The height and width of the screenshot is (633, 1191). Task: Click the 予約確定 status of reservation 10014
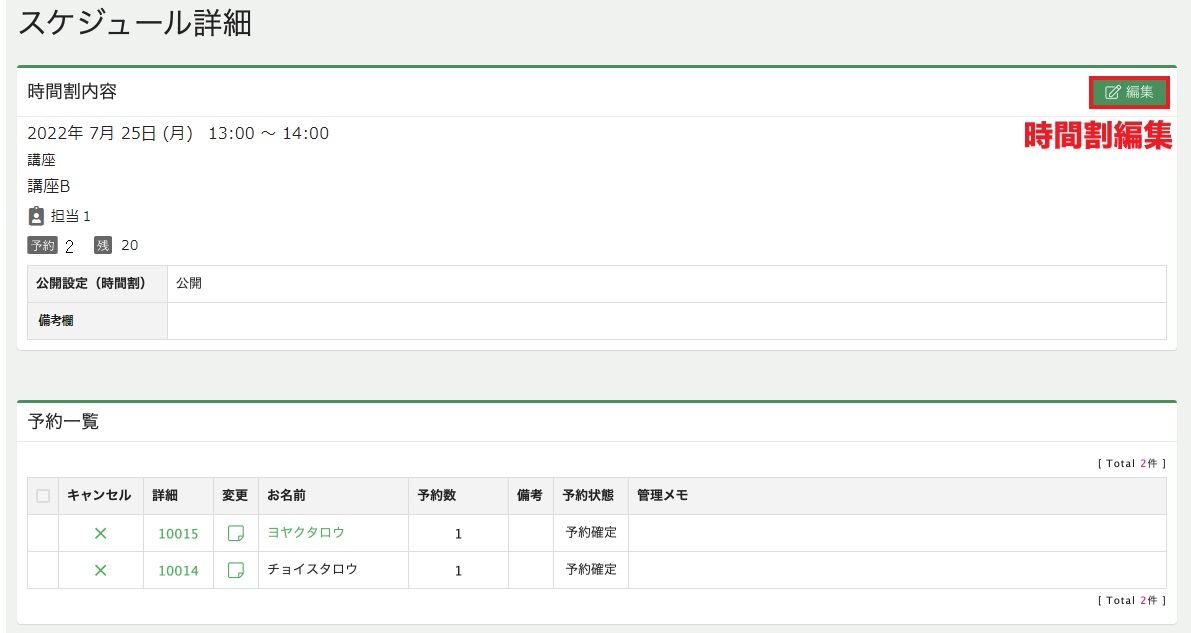pyautogui.click(x=591, y=569)
